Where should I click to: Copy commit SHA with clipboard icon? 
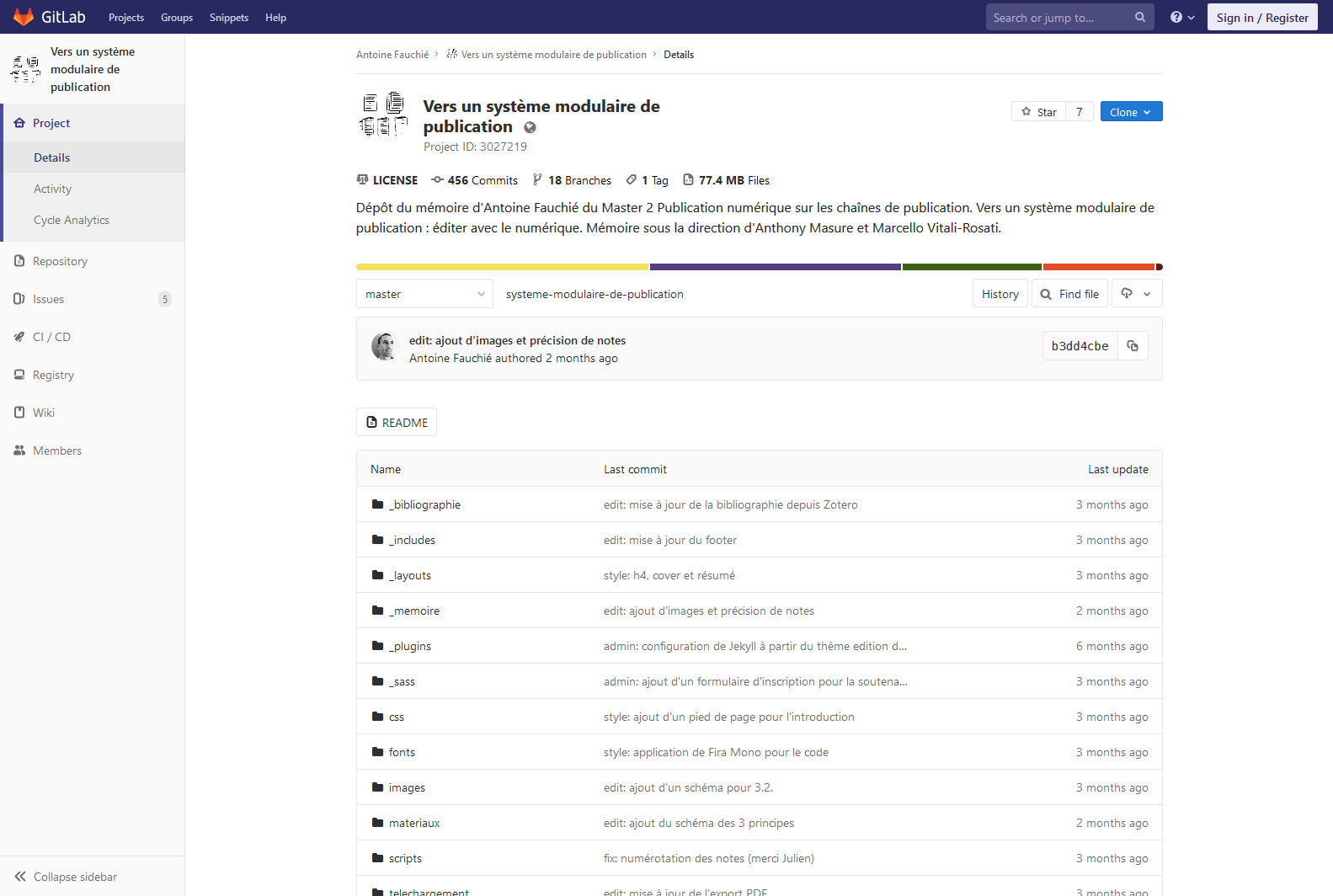pos(1133,346)
